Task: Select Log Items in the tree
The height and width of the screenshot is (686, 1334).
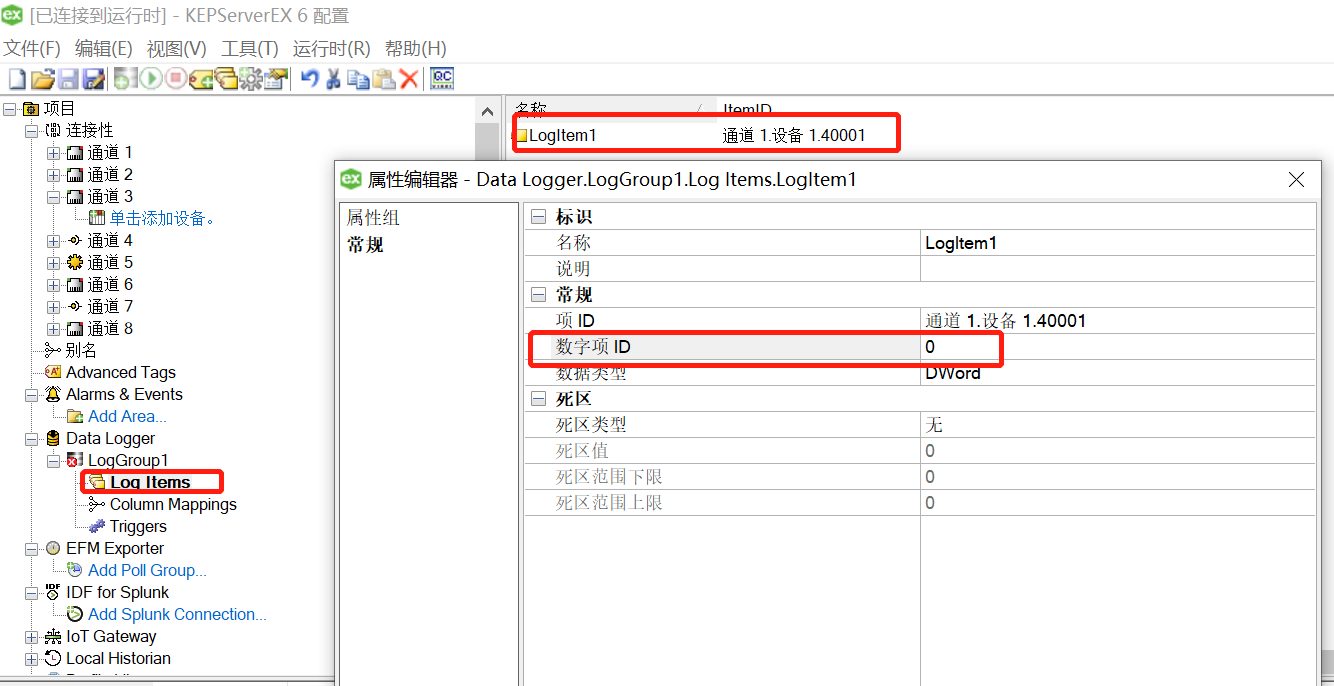Action: (x=150, y=482)
